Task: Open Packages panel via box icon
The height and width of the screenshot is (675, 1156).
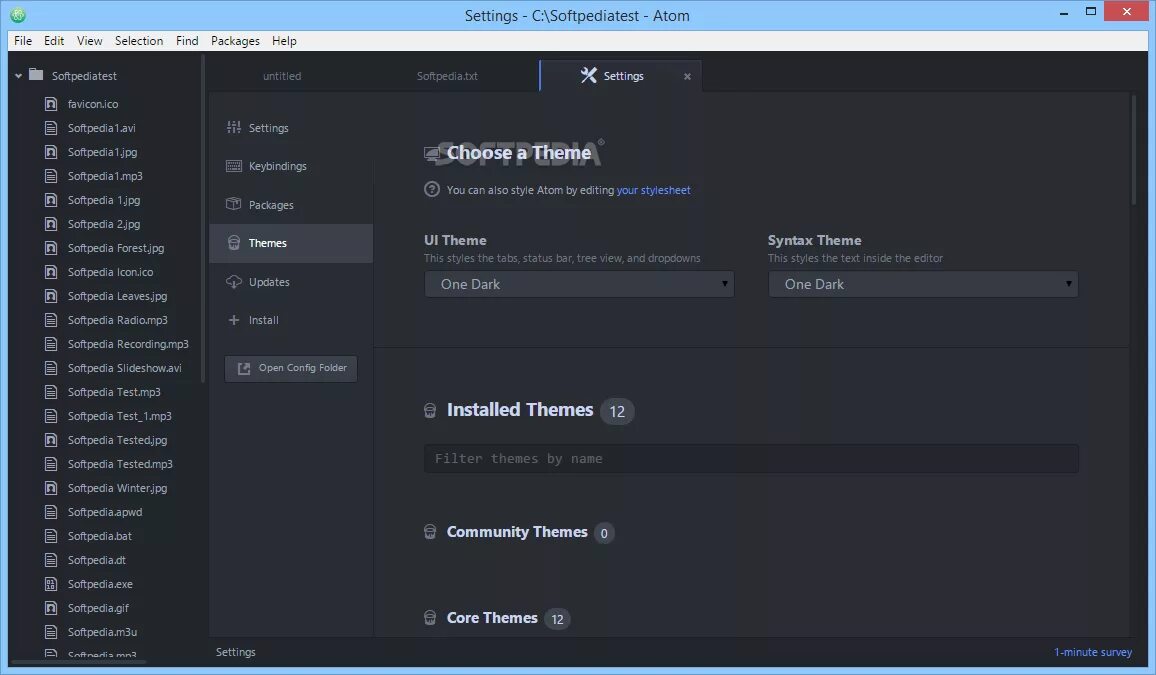Action: click(x=234, y=204)
